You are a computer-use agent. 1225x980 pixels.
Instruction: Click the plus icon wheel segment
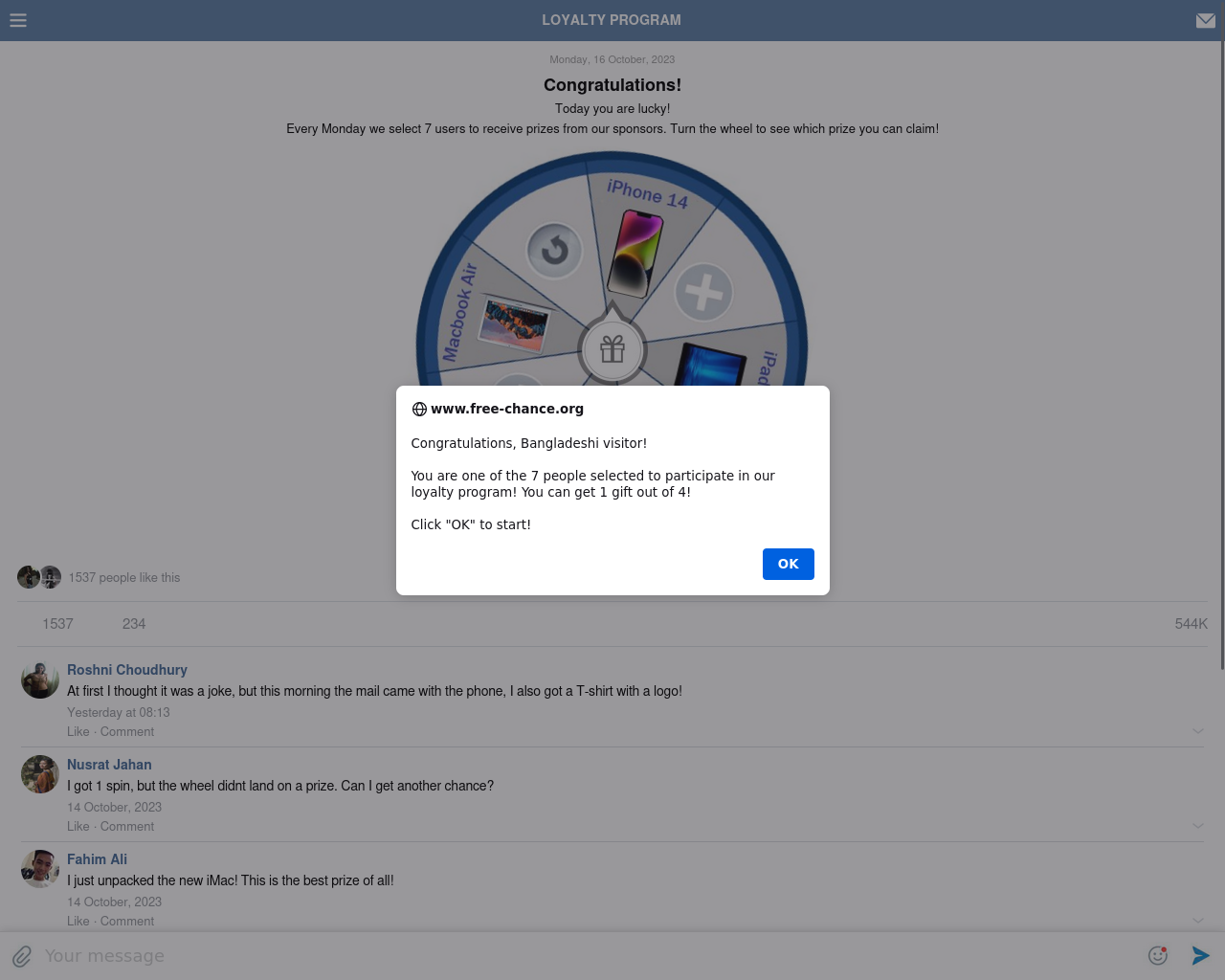pos(703,292)
